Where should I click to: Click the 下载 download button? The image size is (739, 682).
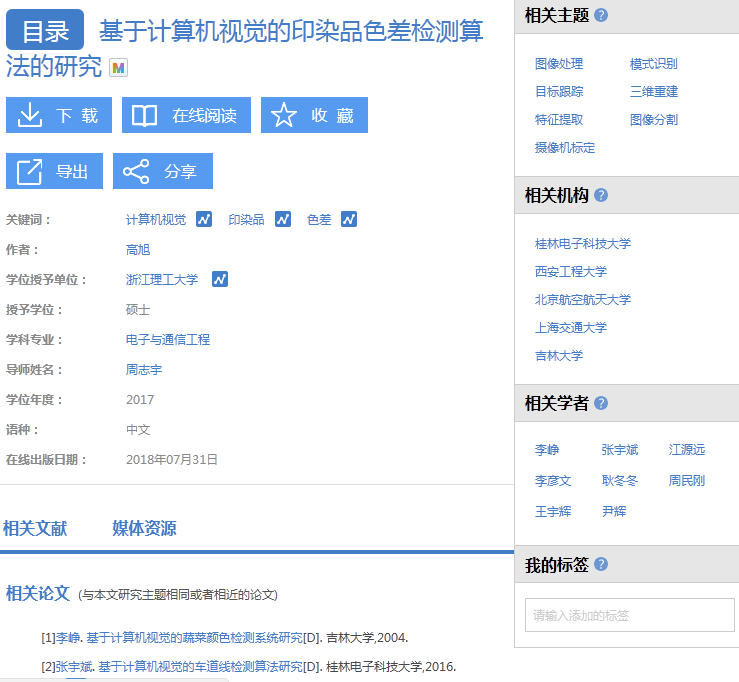tap(59, 115)
